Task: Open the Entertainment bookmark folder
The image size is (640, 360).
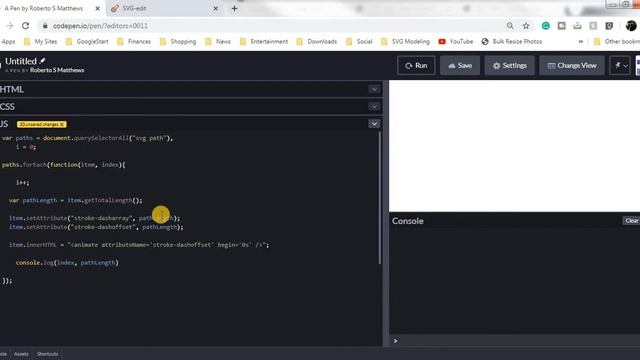Action: tap(264, 42)
